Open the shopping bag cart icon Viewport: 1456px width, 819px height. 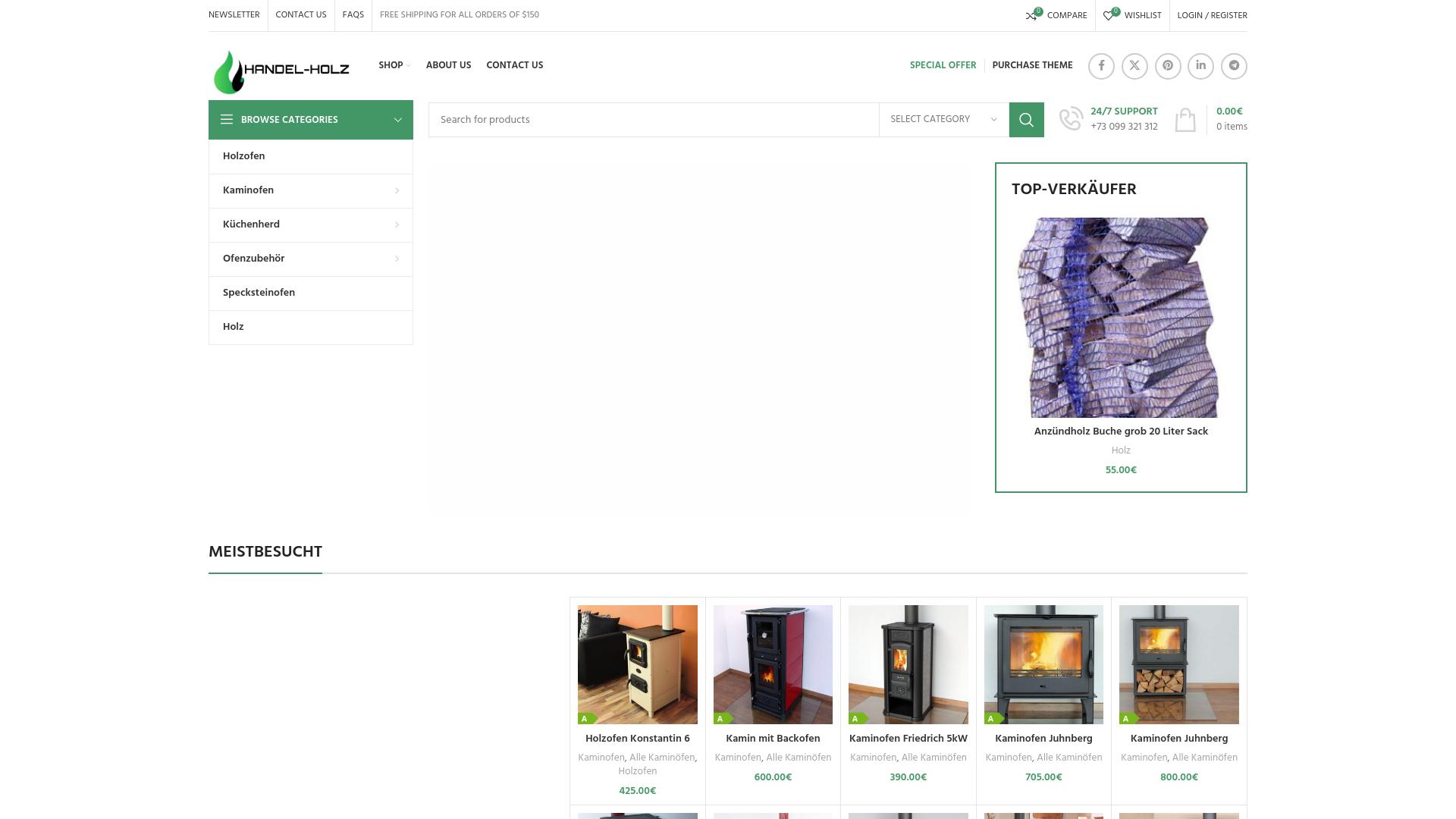point(1185,120)
